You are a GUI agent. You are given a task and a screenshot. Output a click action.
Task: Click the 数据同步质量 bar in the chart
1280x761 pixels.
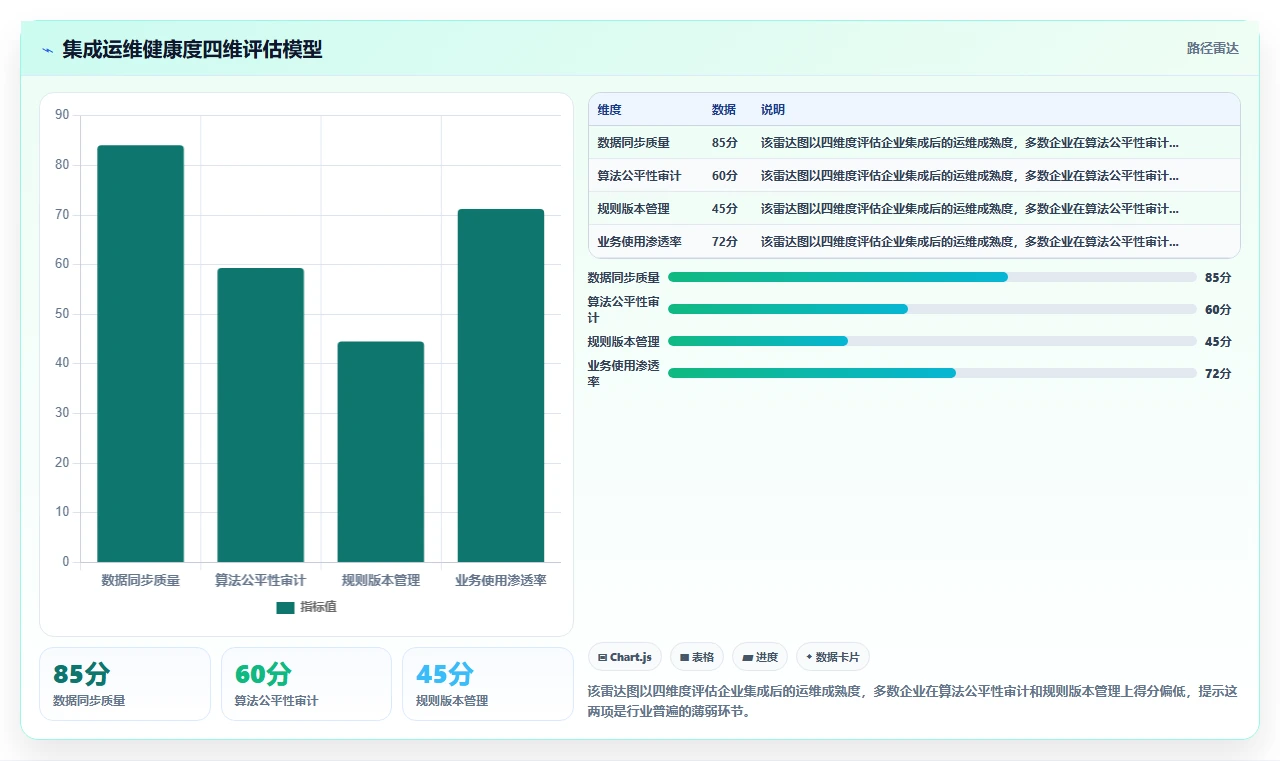click(140, 353)
